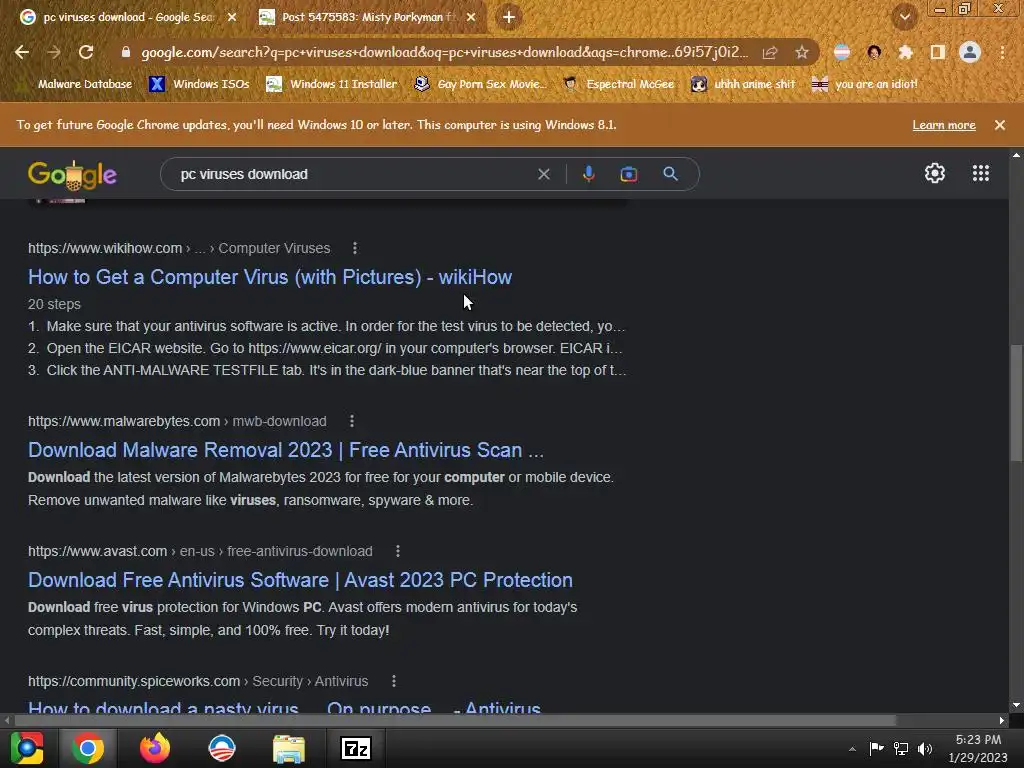Search by image with camera icon
Image resolution: width=1024 pixels, height=768 pixels.
[629, 174]
